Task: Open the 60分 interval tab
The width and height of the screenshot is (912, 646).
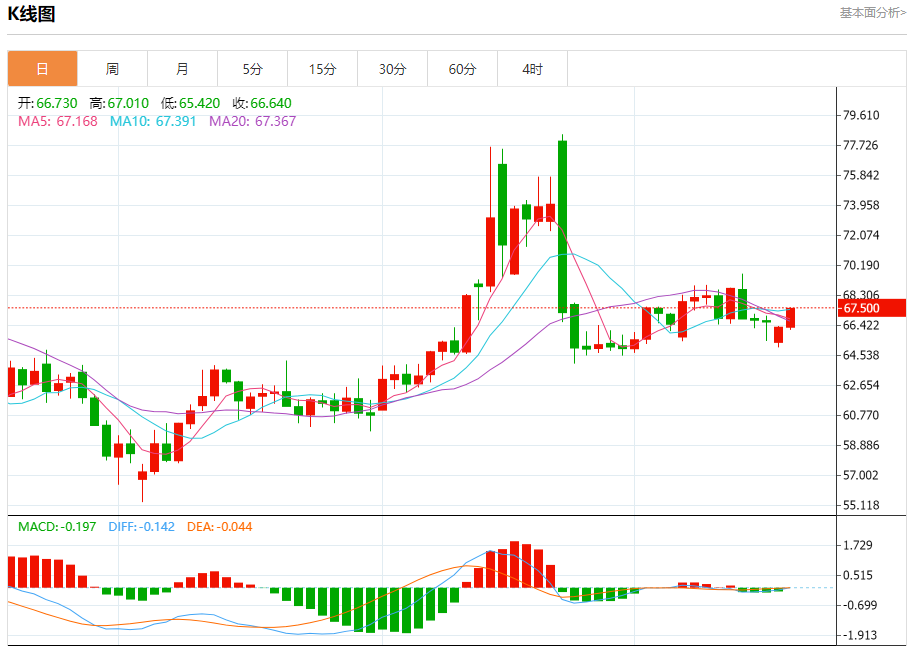Action: pos(462,69)
